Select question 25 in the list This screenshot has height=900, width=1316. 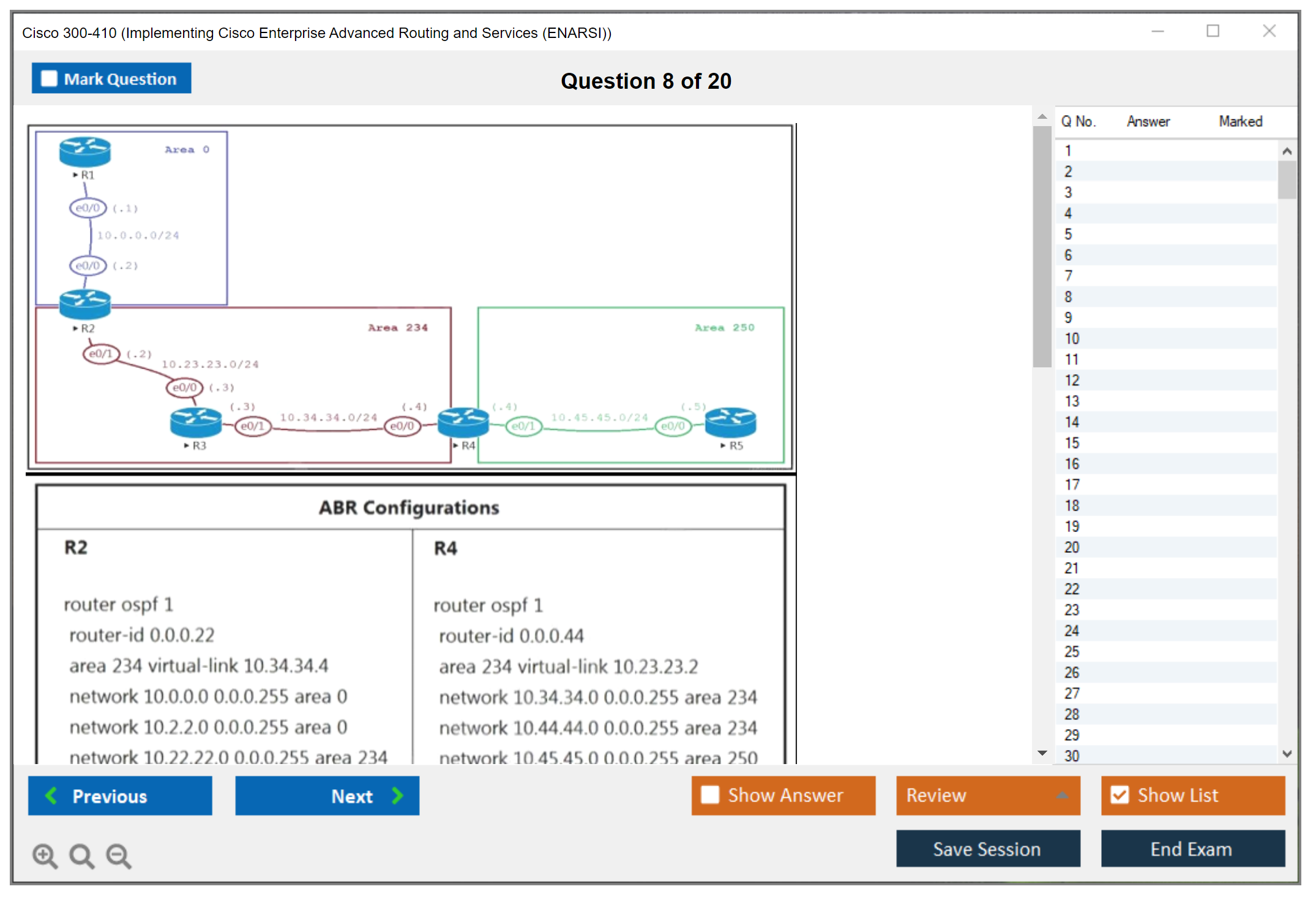tap(1072, 651)
